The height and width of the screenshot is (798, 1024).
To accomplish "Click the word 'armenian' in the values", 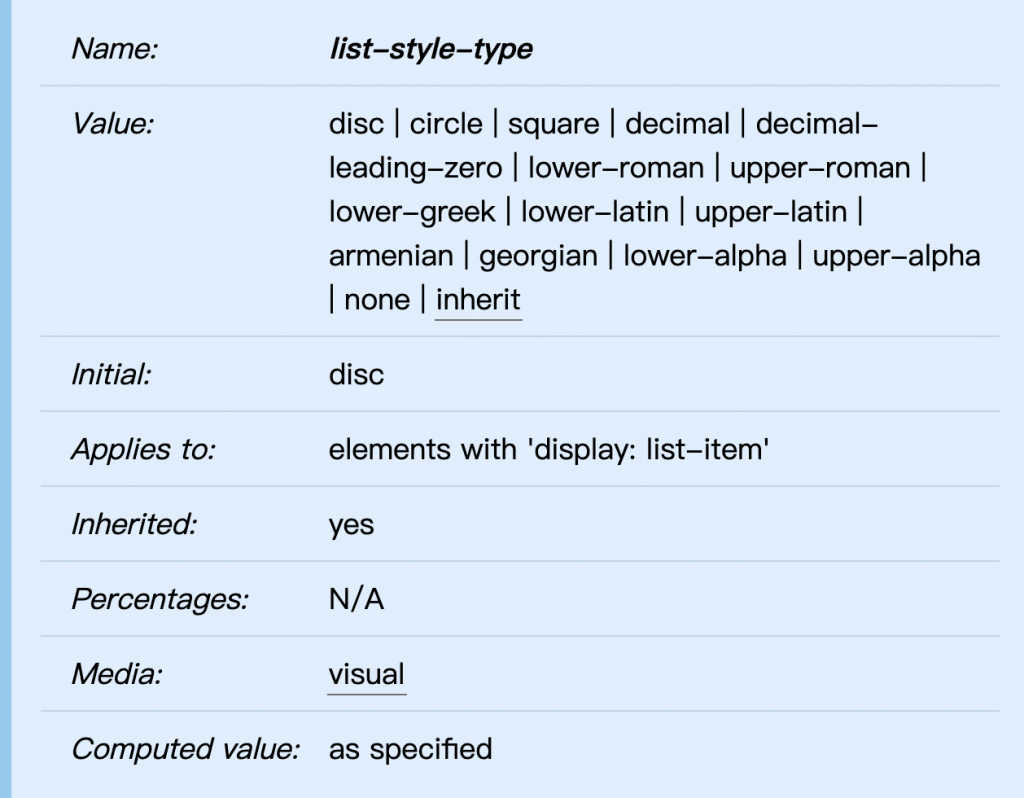I will (x=390, y=256).
